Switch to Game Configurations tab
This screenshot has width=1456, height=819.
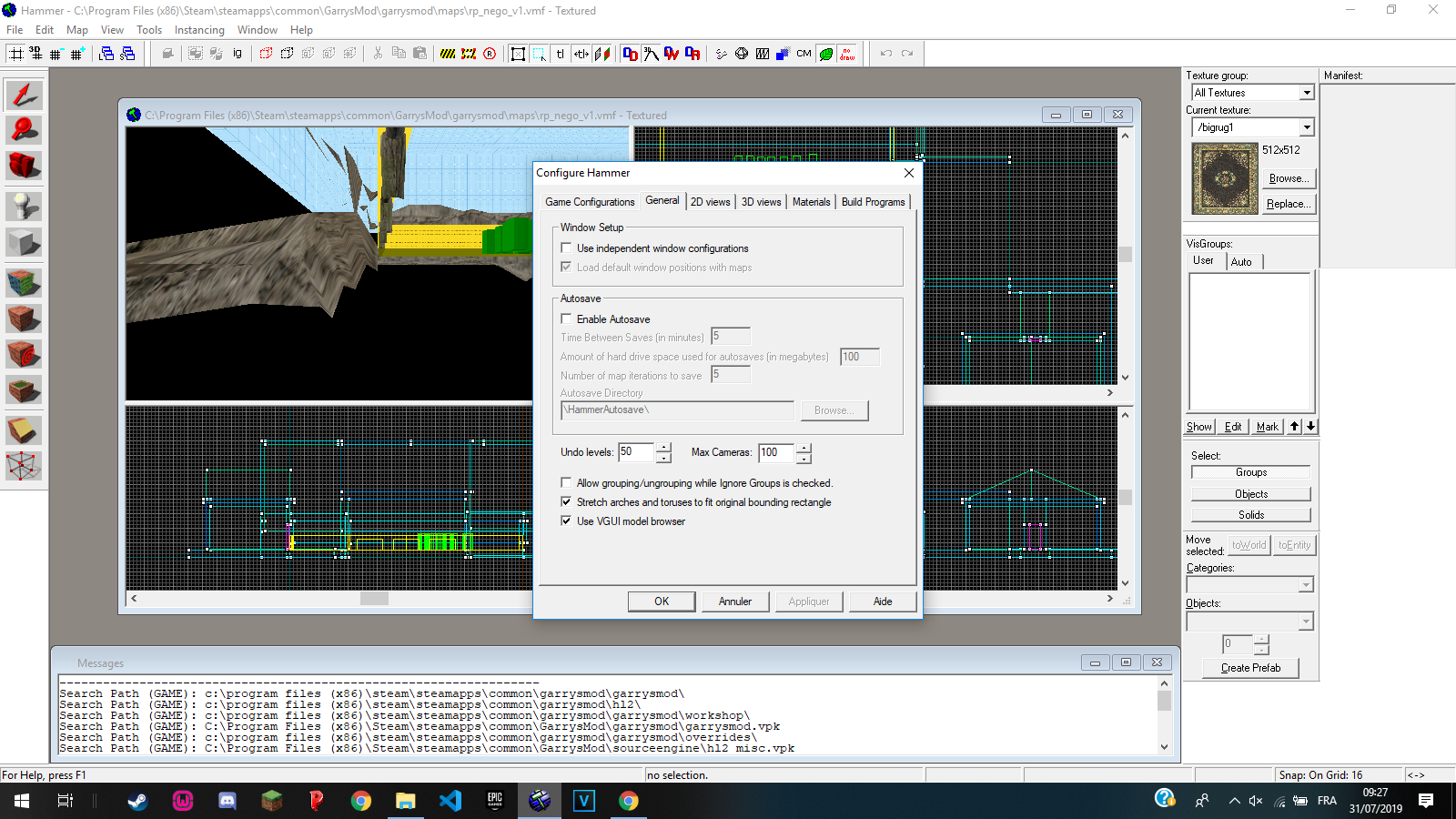[590, 202]
